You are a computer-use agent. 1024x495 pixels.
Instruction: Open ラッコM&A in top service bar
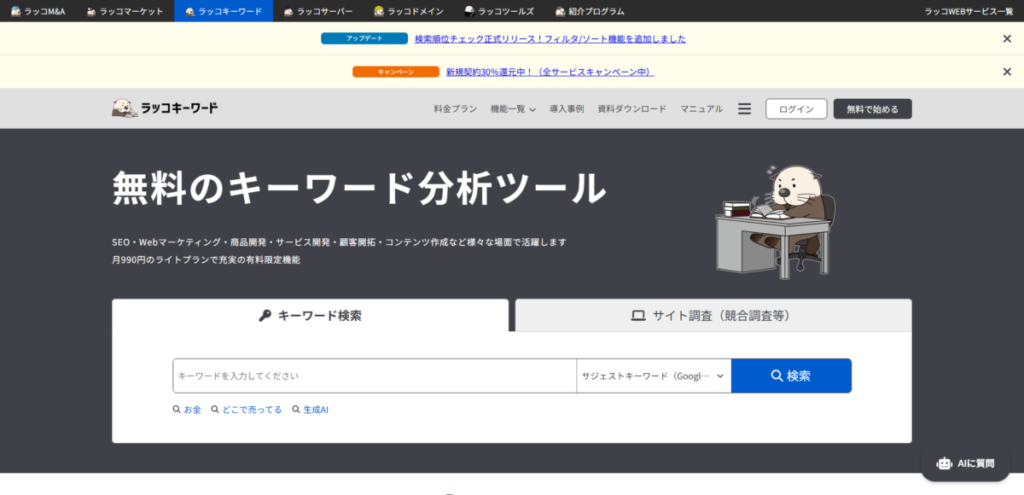(38, 11)
